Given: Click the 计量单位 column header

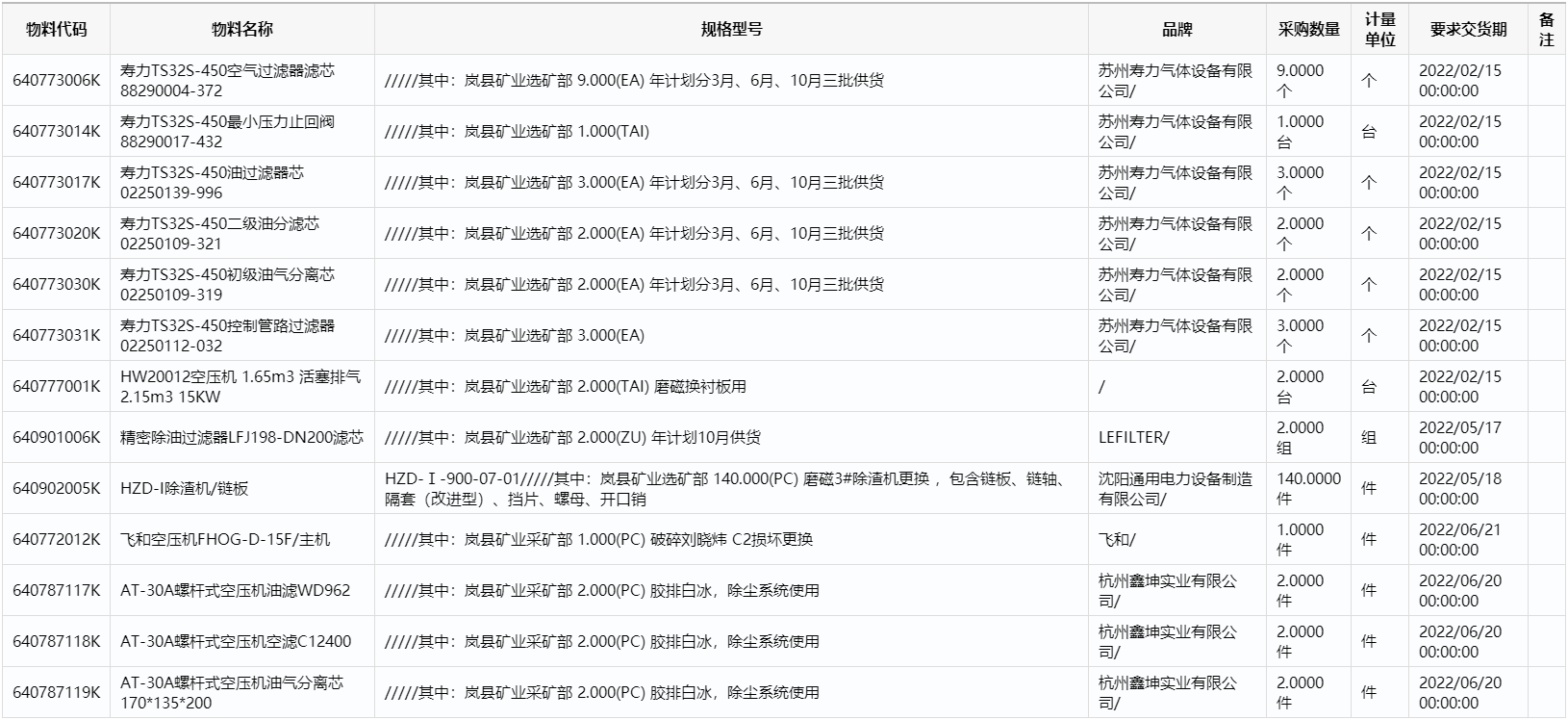Looking at the screenshot, I should coord(1380,30).
